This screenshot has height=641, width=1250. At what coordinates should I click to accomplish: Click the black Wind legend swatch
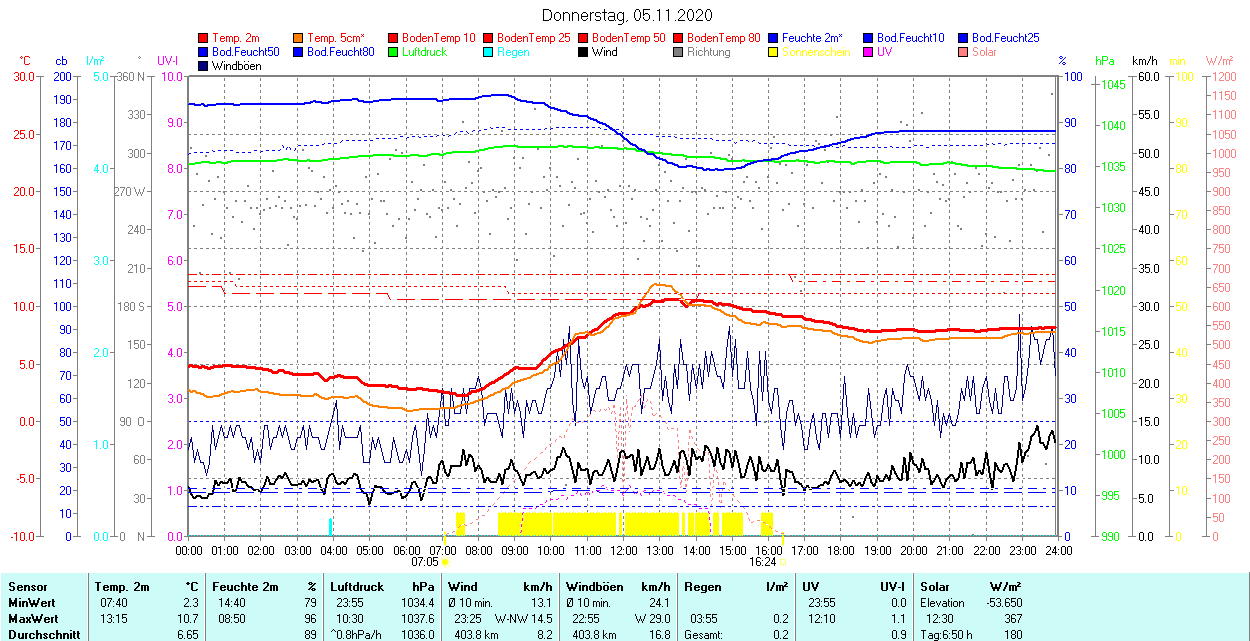[x=584, y=52]
